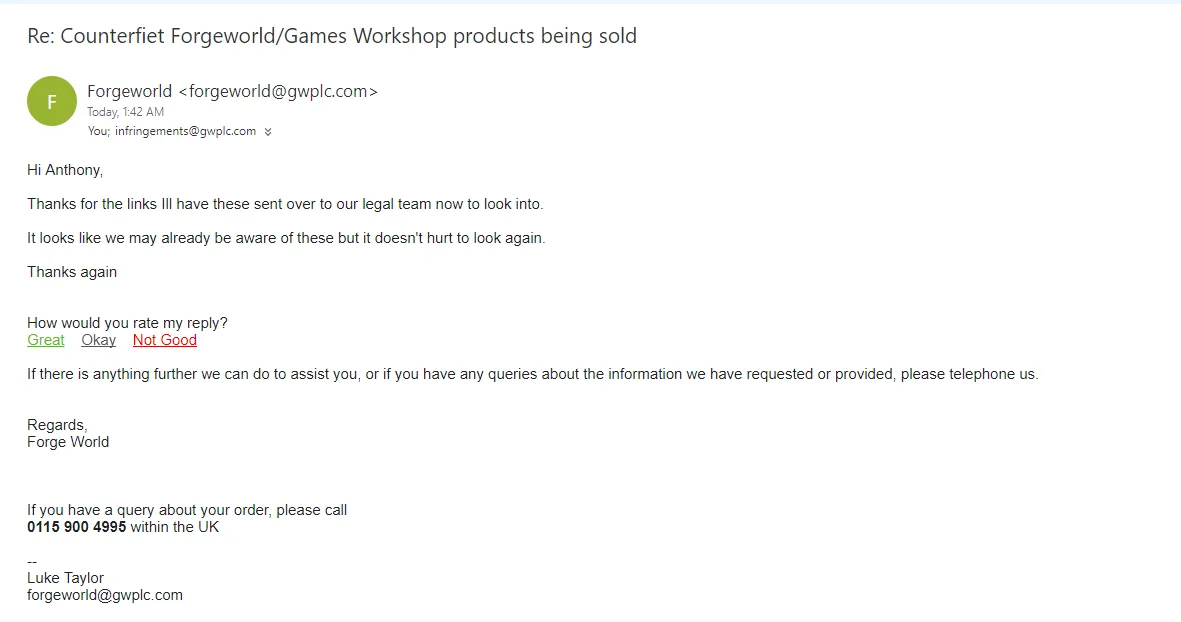The width and height of the screenshot is (1181, 622).
Task: Click the sender name Forgeworld in header
Action: tap(130, 91)
